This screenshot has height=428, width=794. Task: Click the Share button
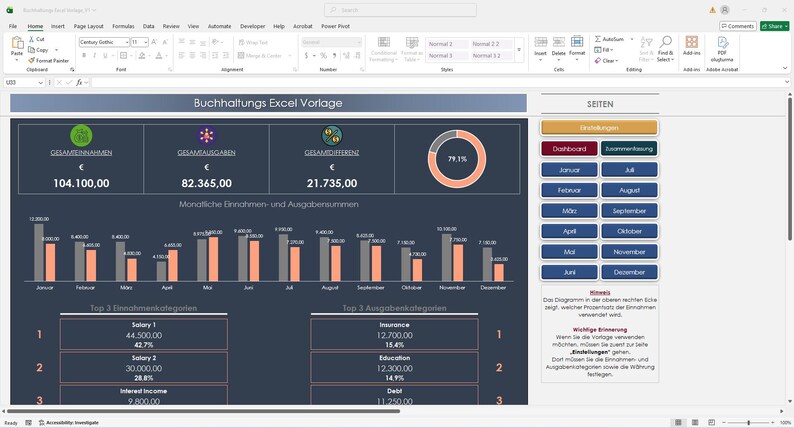point(775,26)
